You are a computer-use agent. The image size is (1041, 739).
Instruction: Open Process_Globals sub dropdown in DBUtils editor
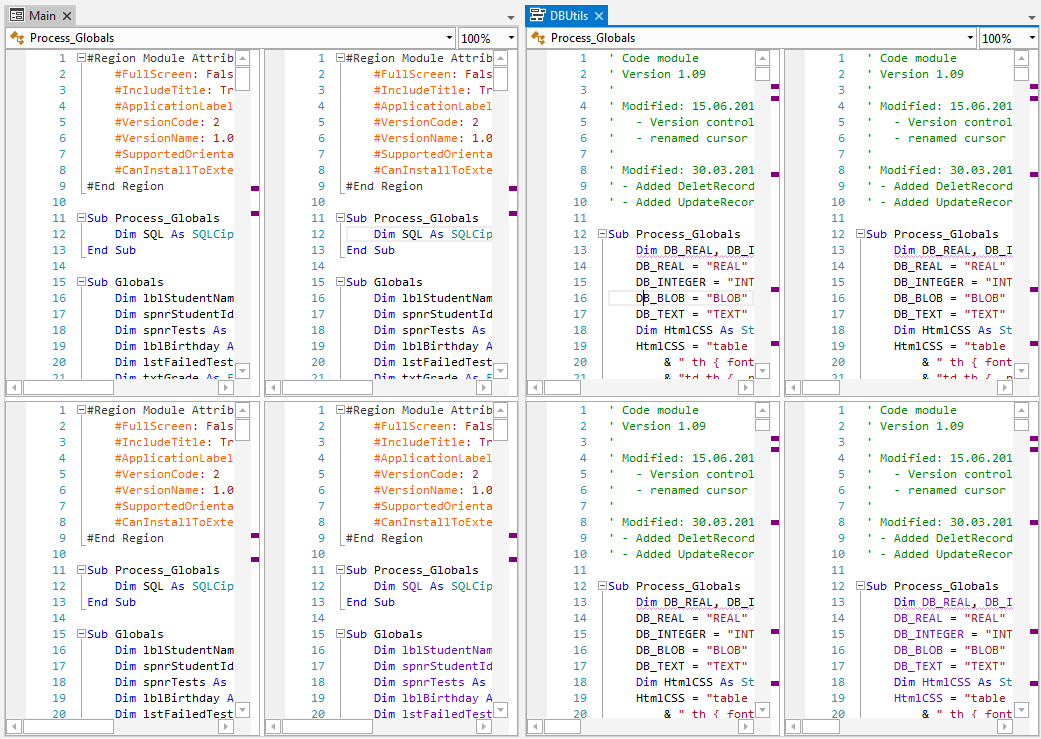969,38
